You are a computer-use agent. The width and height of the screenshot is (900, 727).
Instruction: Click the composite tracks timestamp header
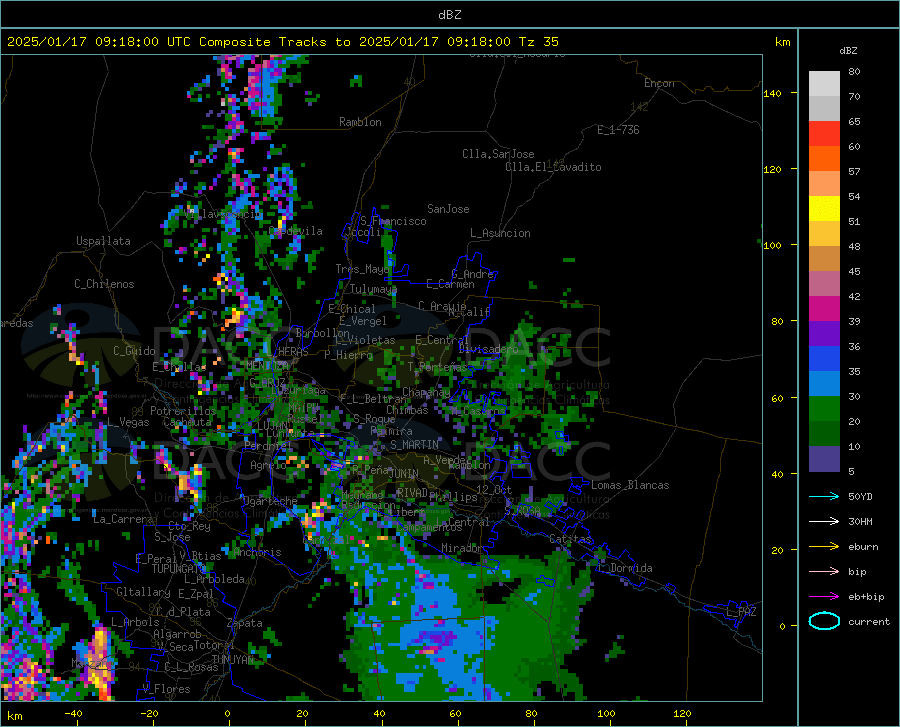[x=282, y=42]
